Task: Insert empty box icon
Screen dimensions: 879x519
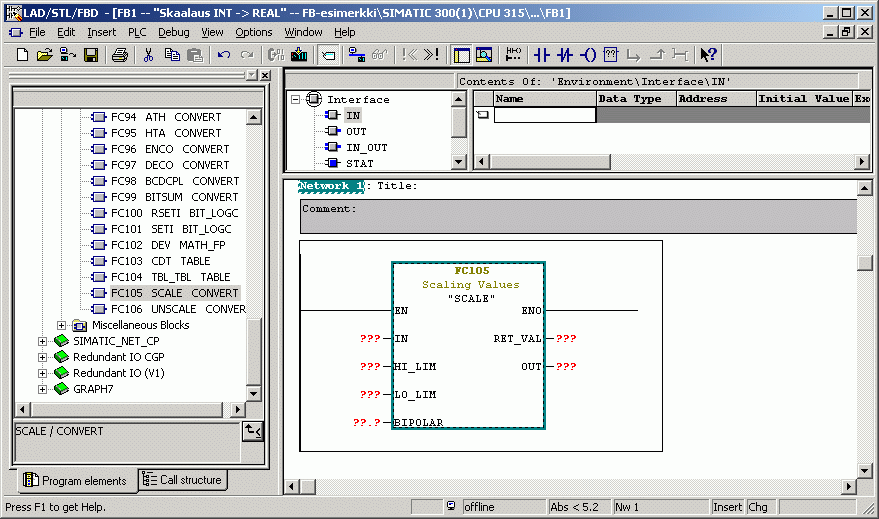Action: (x=610, y=55)
